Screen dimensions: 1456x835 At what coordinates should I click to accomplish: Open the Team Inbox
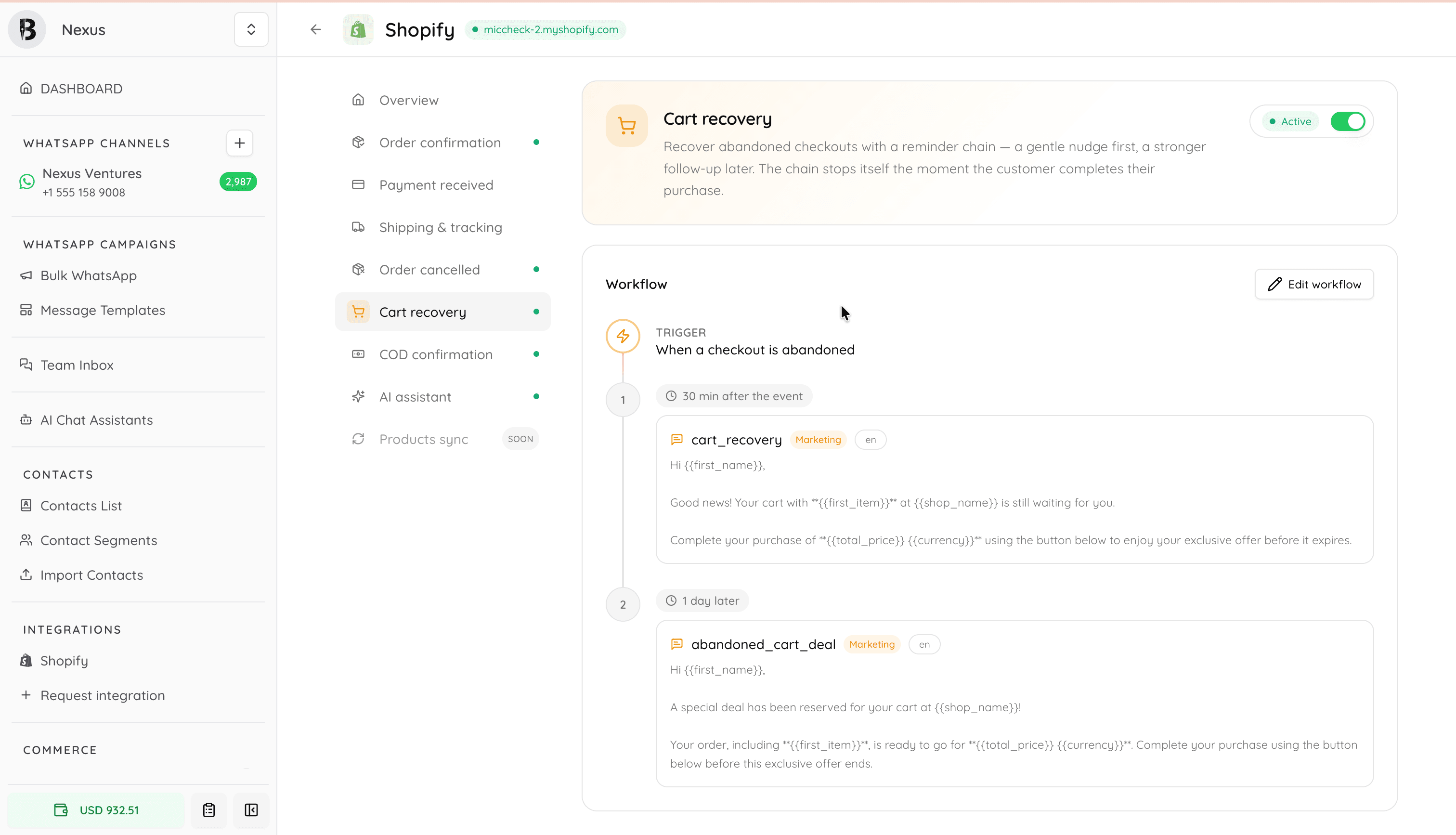pos(77,365)
